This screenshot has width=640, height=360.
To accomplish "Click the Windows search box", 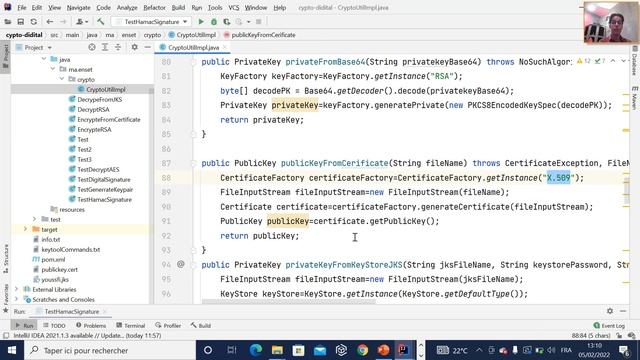I will (x=110, y=350).
